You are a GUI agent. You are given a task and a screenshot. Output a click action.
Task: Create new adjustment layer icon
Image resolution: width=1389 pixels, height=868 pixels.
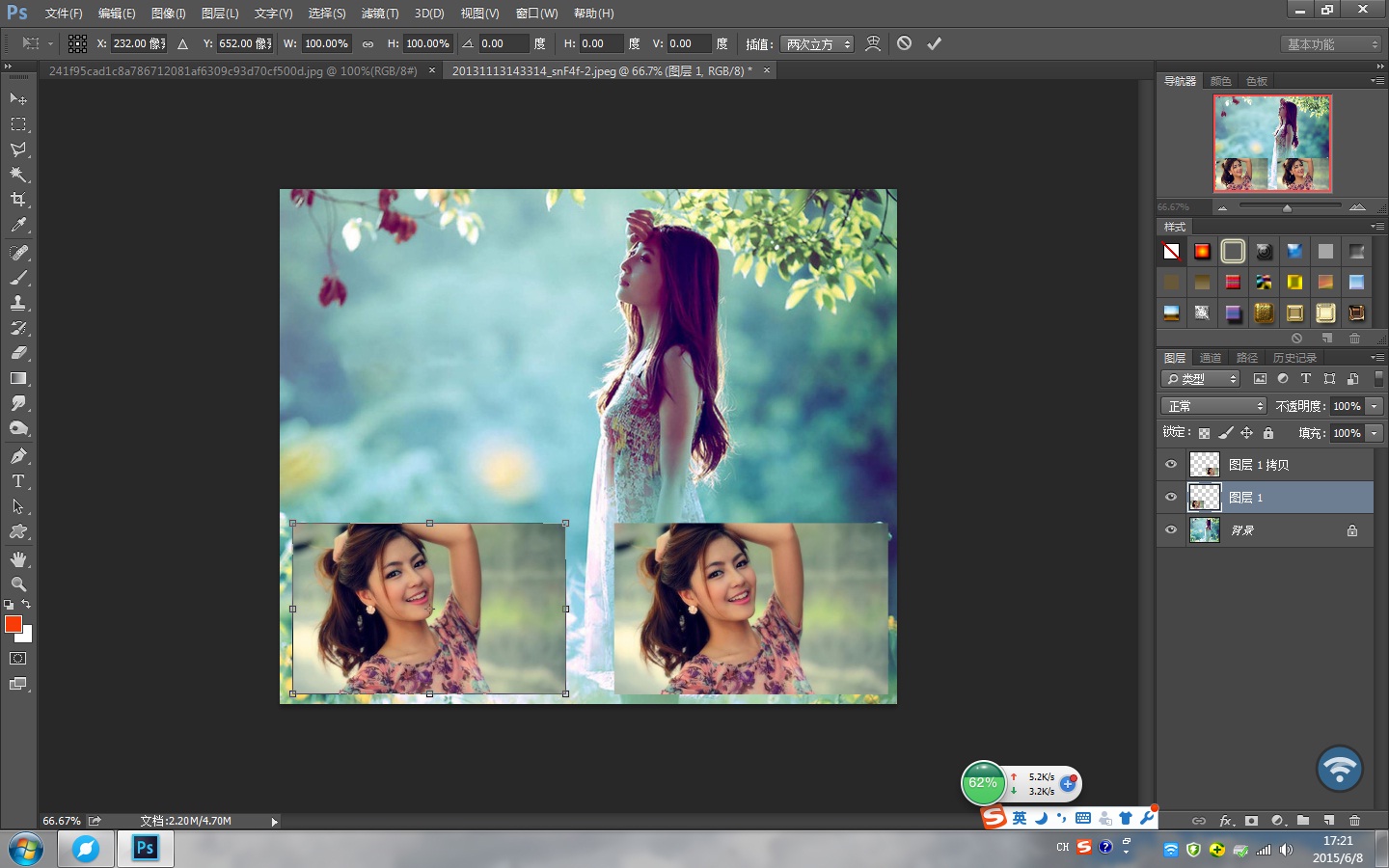click(x=1277, y=821)
